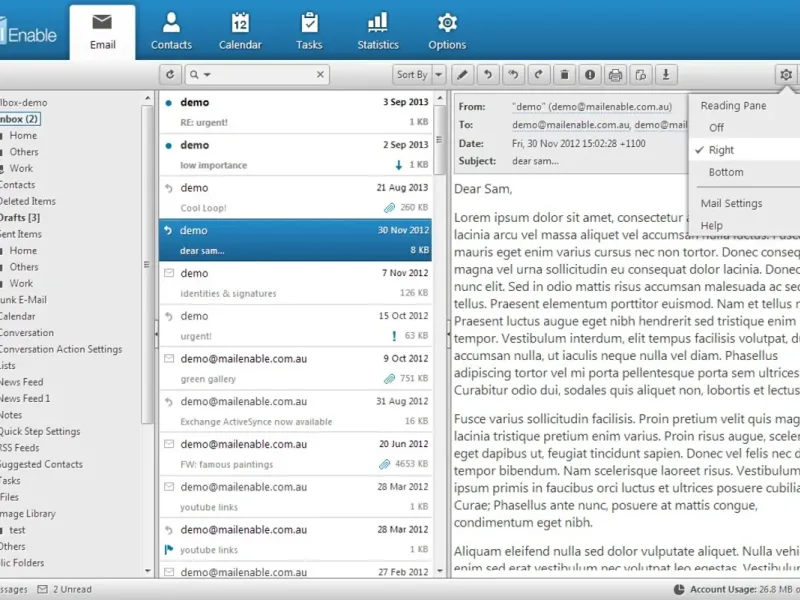Expand the Sort By dropdown arrow
Image resolution: width=800 pixels, height=600 pixels.
coord(439,75)
